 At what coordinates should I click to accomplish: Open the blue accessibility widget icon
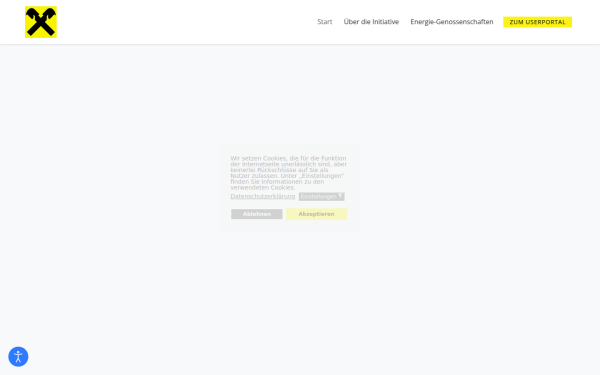click(18, 357)
